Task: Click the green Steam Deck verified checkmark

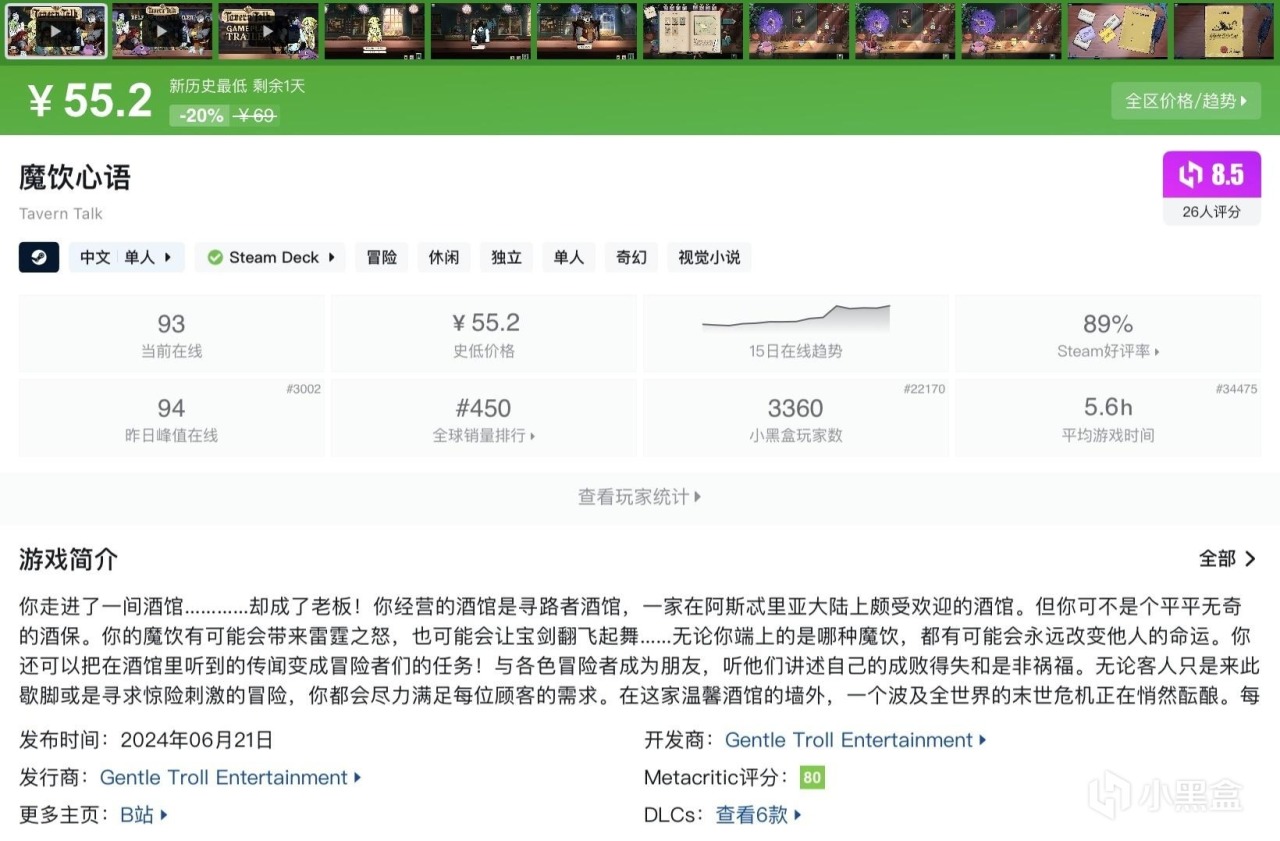Action: pos(215,258)
